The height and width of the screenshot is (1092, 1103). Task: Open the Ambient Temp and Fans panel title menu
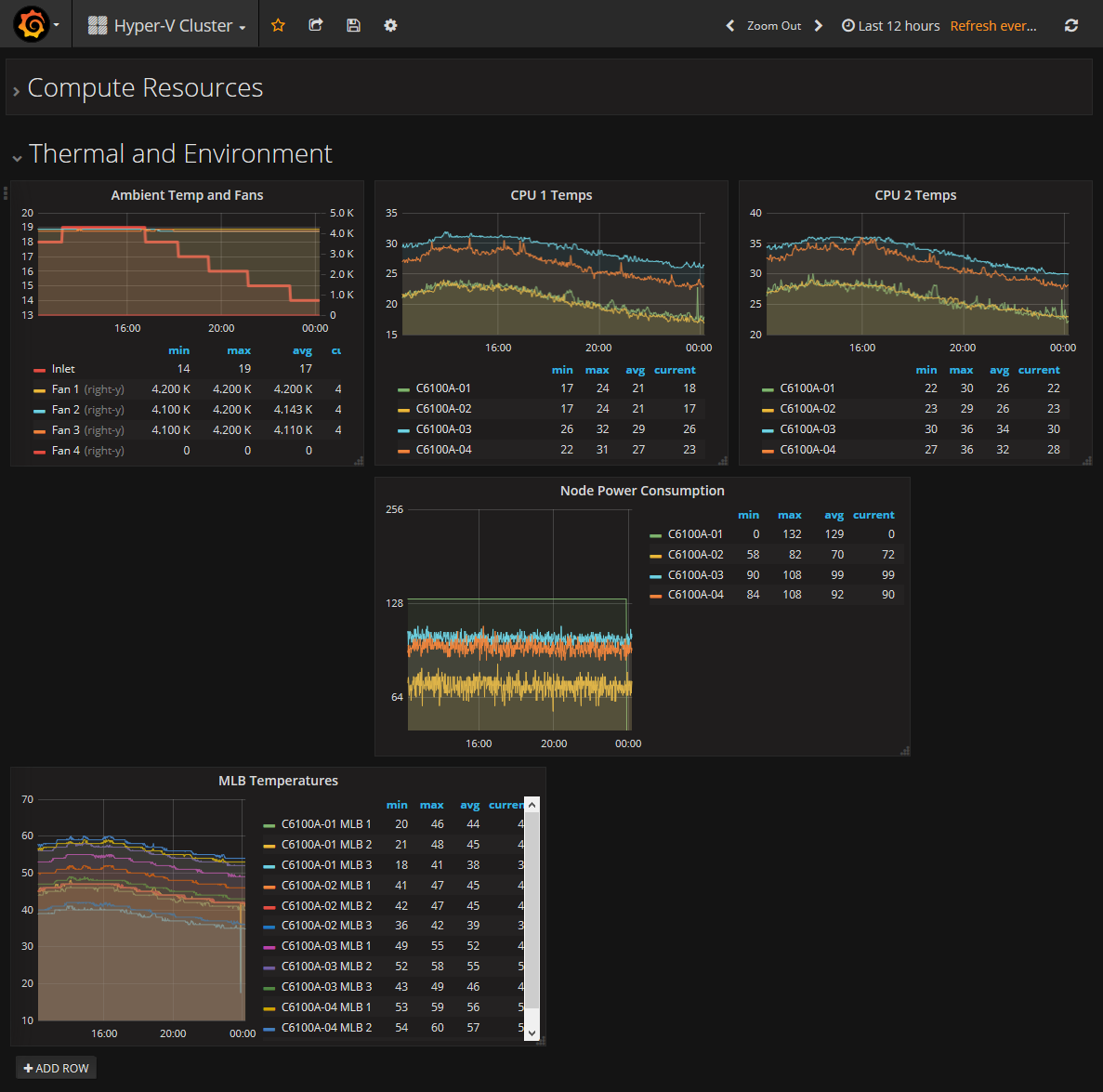(x=187, y=195)
